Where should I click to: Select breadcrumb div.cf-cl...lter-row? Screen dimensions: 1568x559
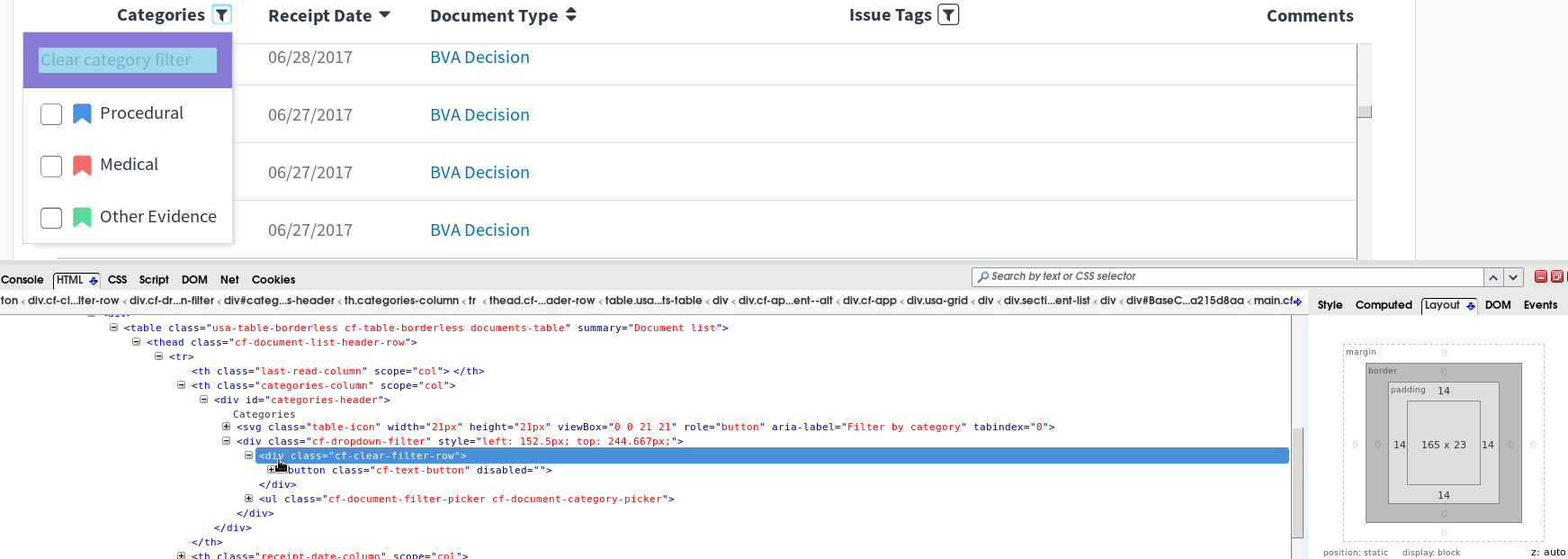pyautogui.click(x=73, y=301)
